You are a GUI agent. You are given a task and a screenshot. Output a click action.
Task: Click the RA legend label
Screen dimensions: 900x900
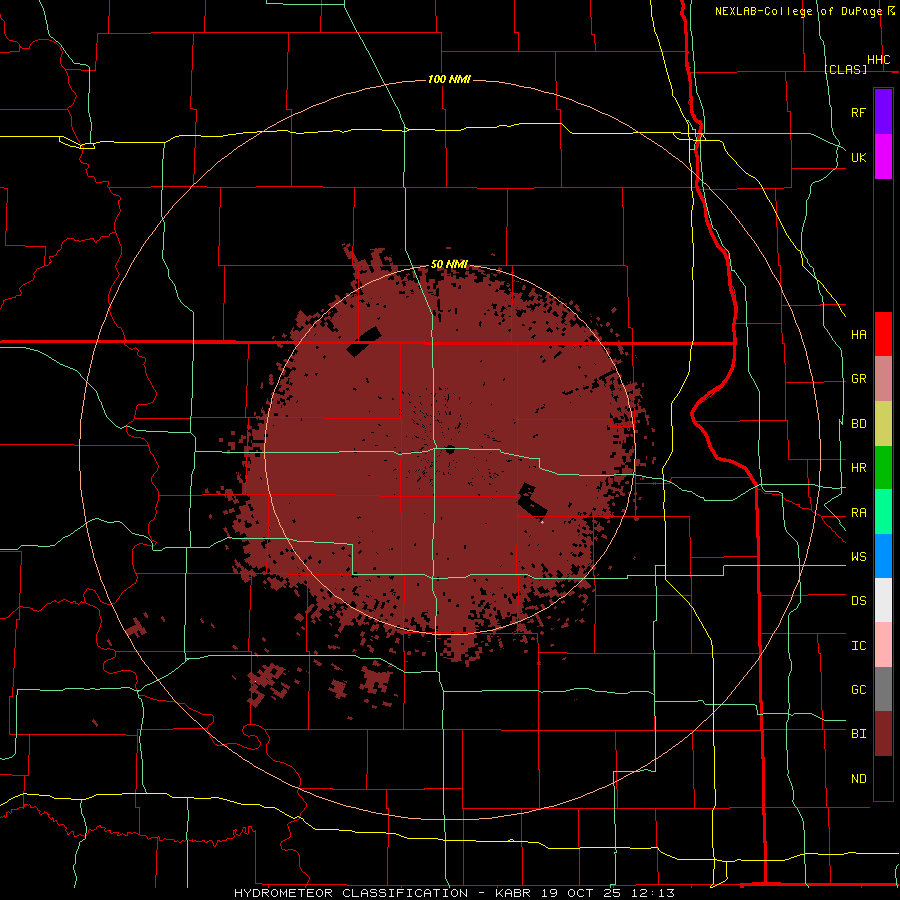858,512
